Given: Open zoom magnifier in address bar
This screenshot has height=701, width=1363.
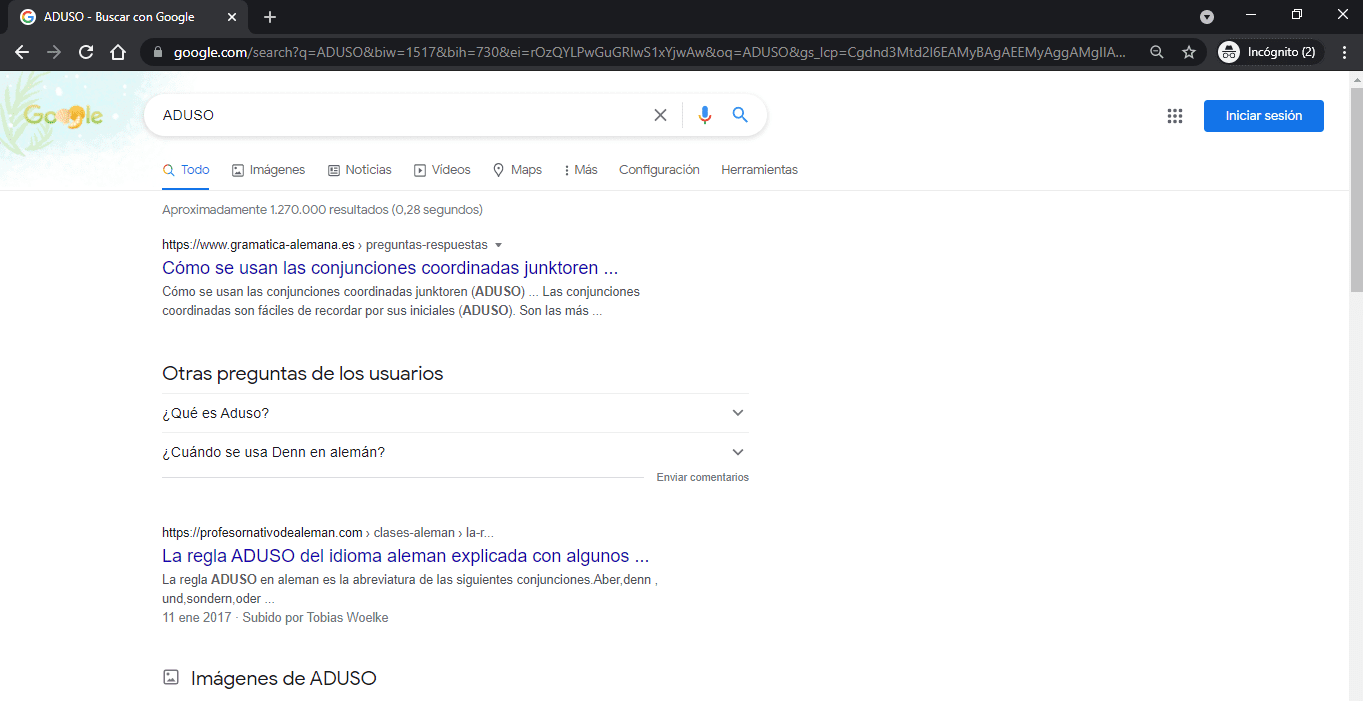Looking at the screenshot, I should coord(1157,52).
